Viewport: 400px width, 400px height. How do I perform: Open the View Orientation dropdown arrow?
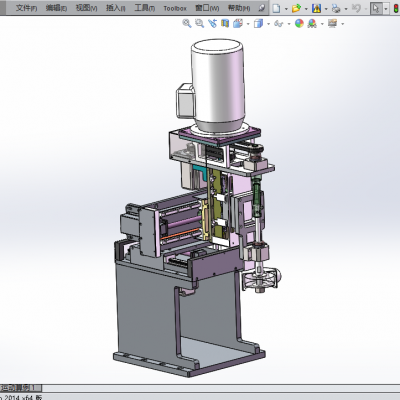248,24
